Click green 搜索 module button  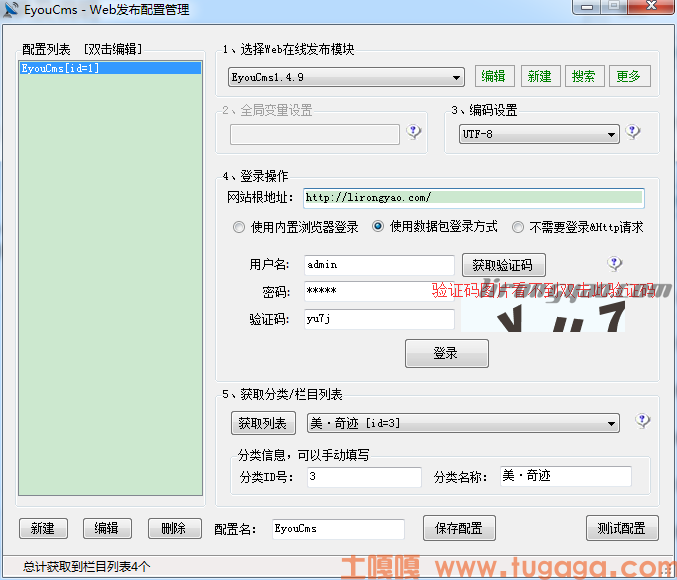click(x=585, y=76)
